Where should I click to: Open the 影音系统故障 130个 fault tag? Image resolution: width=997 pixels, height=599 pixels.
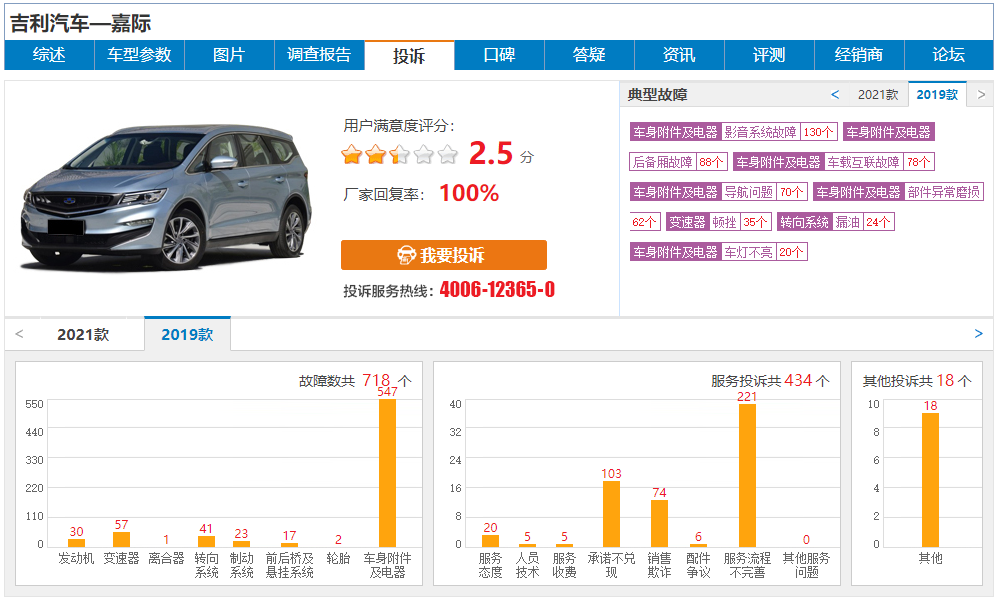(x=733, y=132)
